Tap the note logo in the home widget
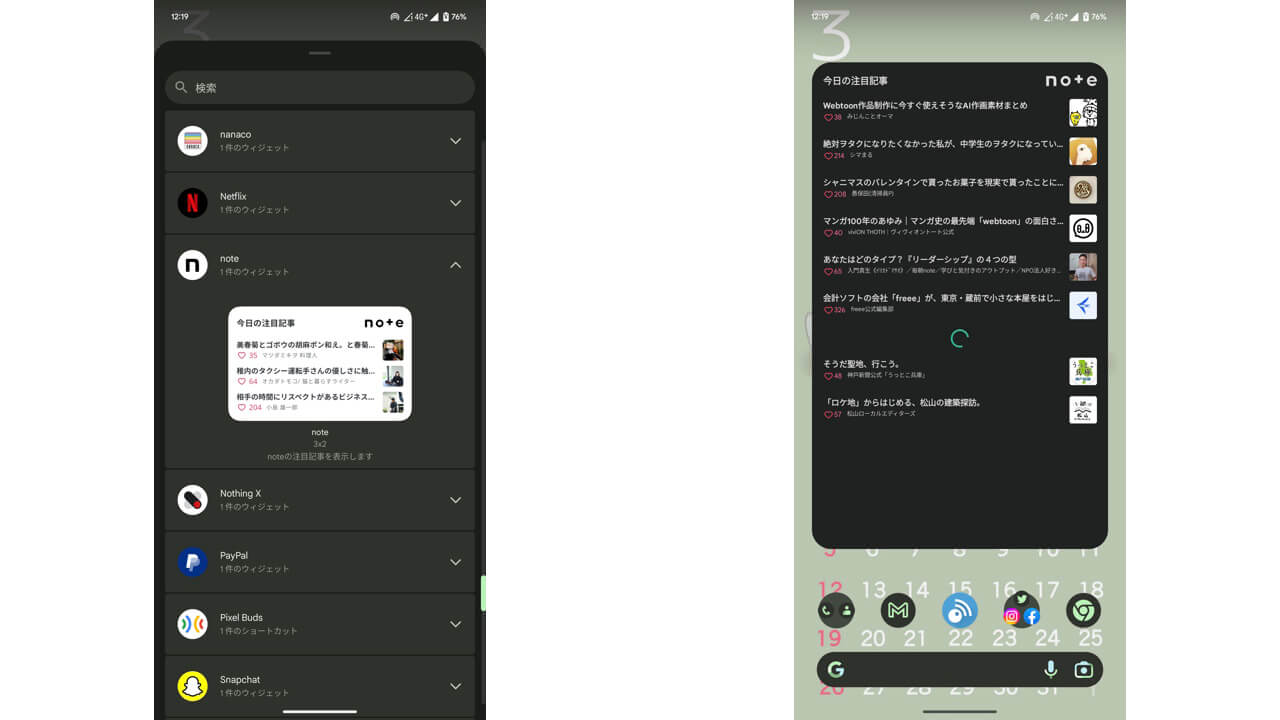 pos(1070,80)
